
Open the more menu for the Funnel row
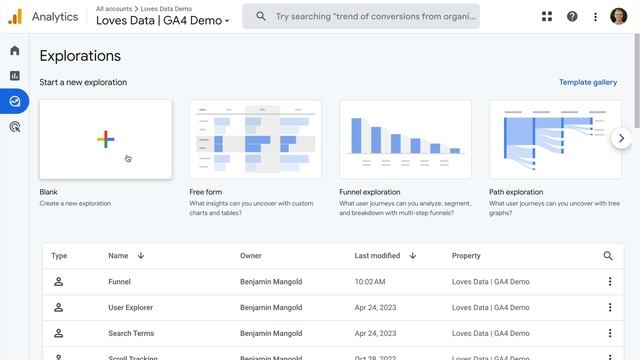610,282
